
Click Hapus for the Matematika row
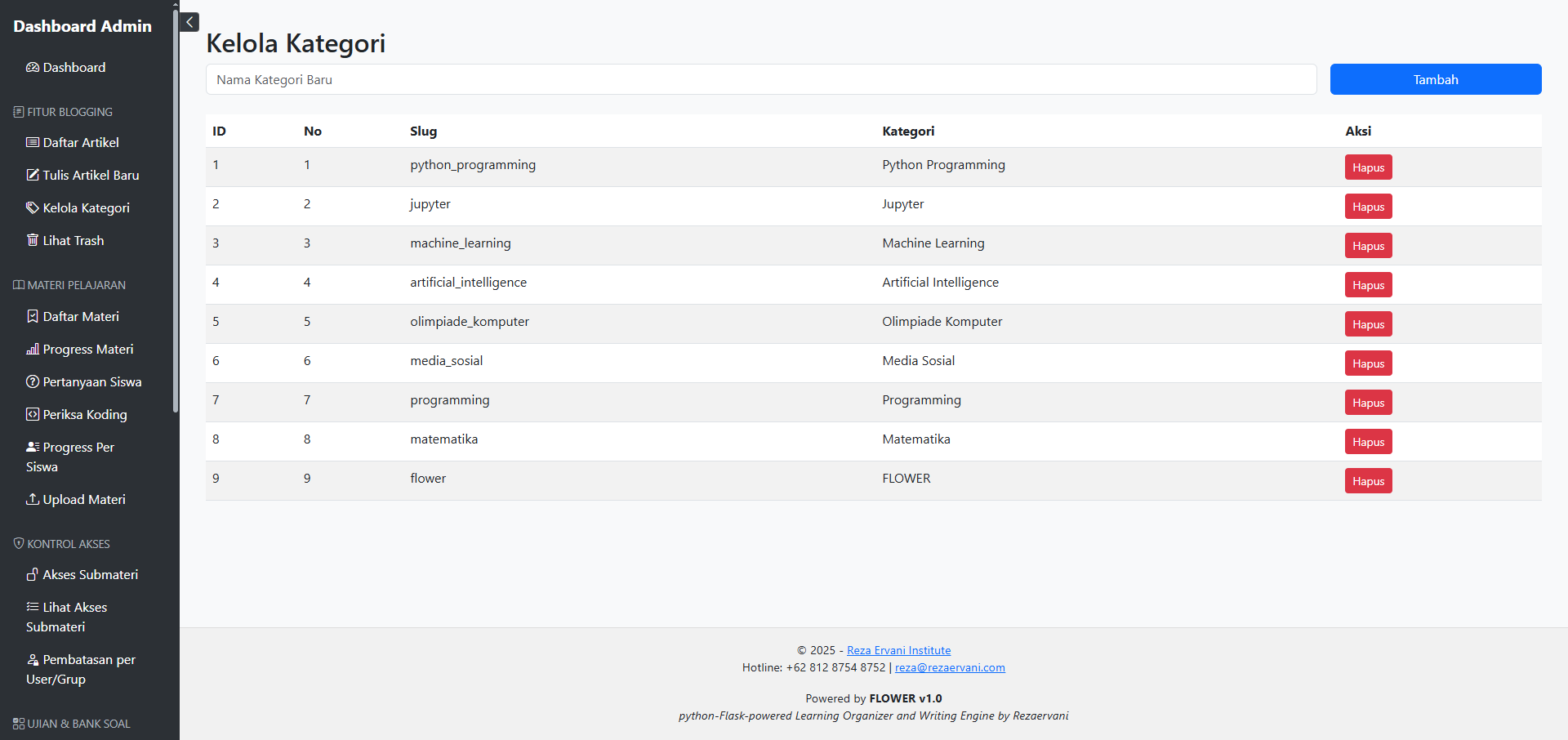pos(1368,442)
